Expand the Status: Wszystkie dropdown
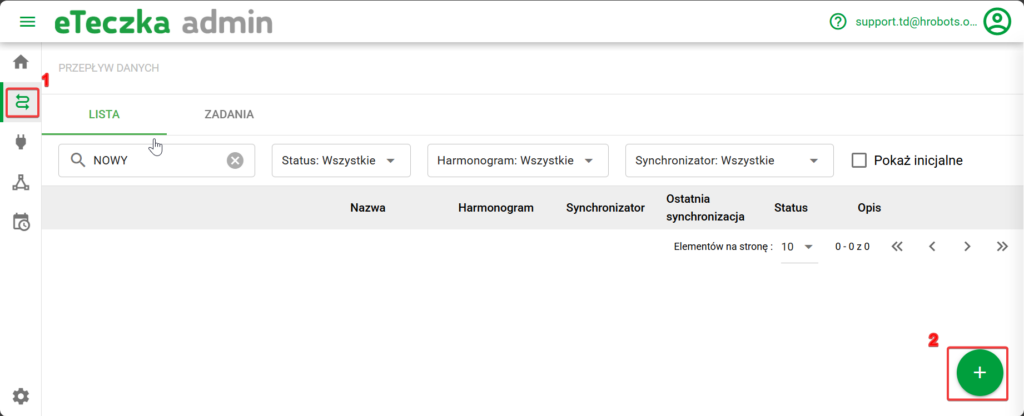1024x416 pixels. (x=340, y=160)
